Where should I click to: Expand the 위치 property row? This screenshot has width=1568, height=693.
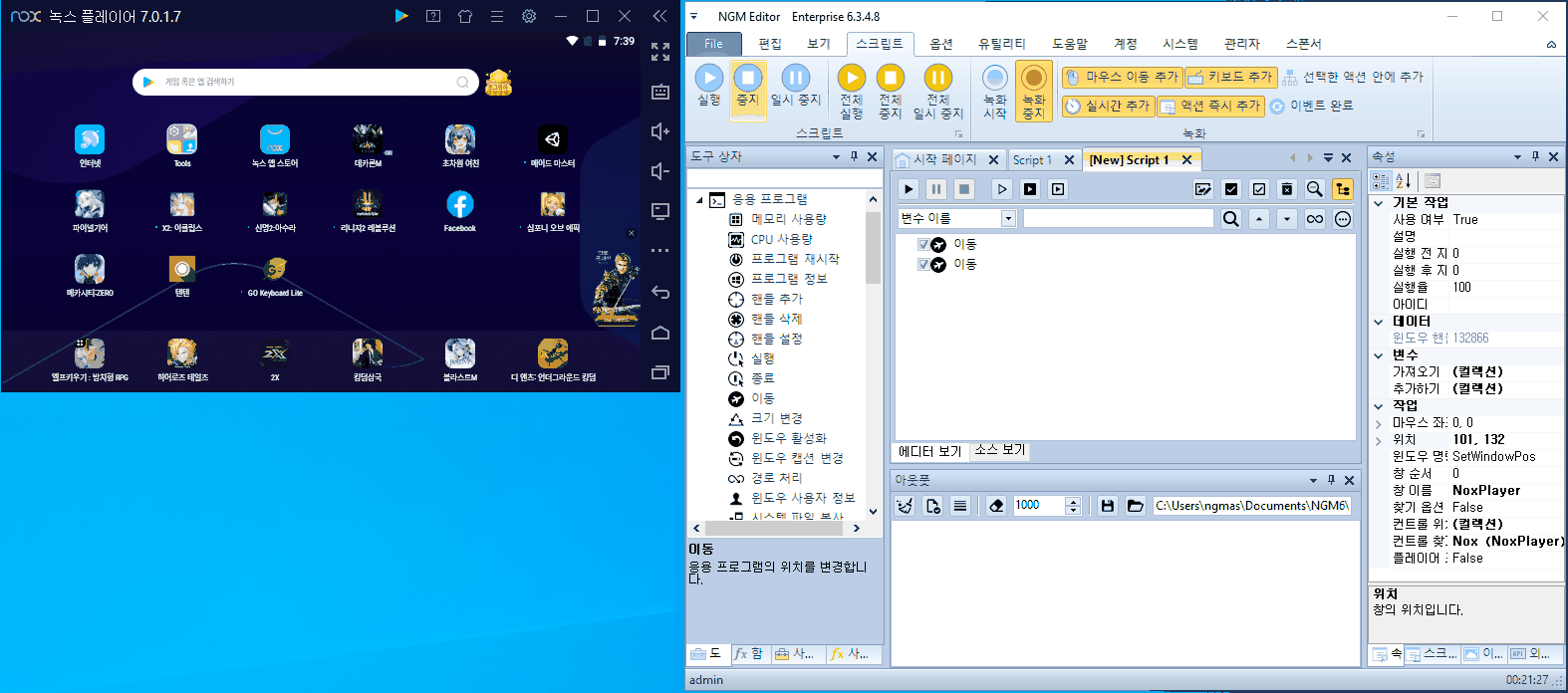[1379, 440]
